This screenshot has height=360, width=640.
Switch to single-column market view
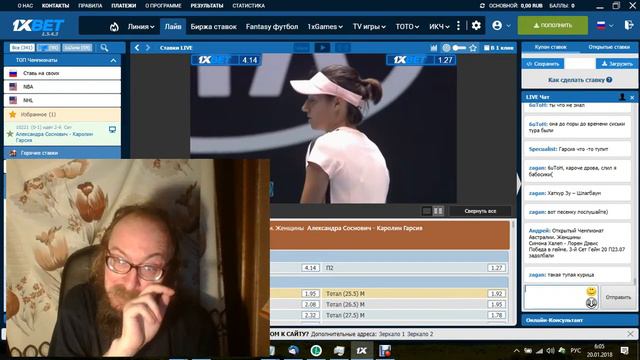(x=427, y=211)
